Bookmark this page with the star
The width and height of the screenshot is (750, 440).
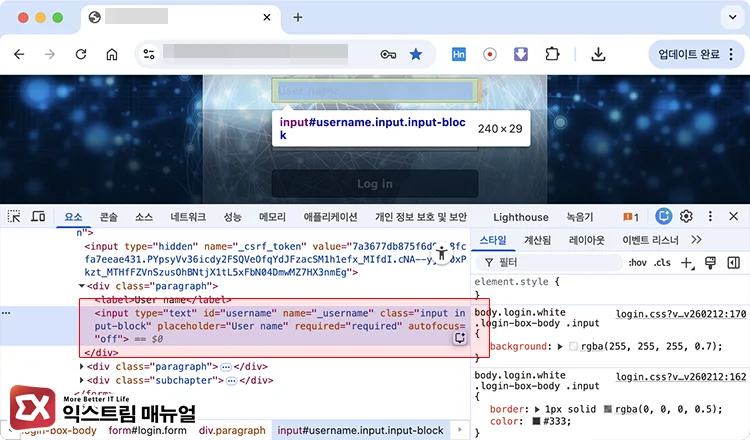tap(416, 55)
